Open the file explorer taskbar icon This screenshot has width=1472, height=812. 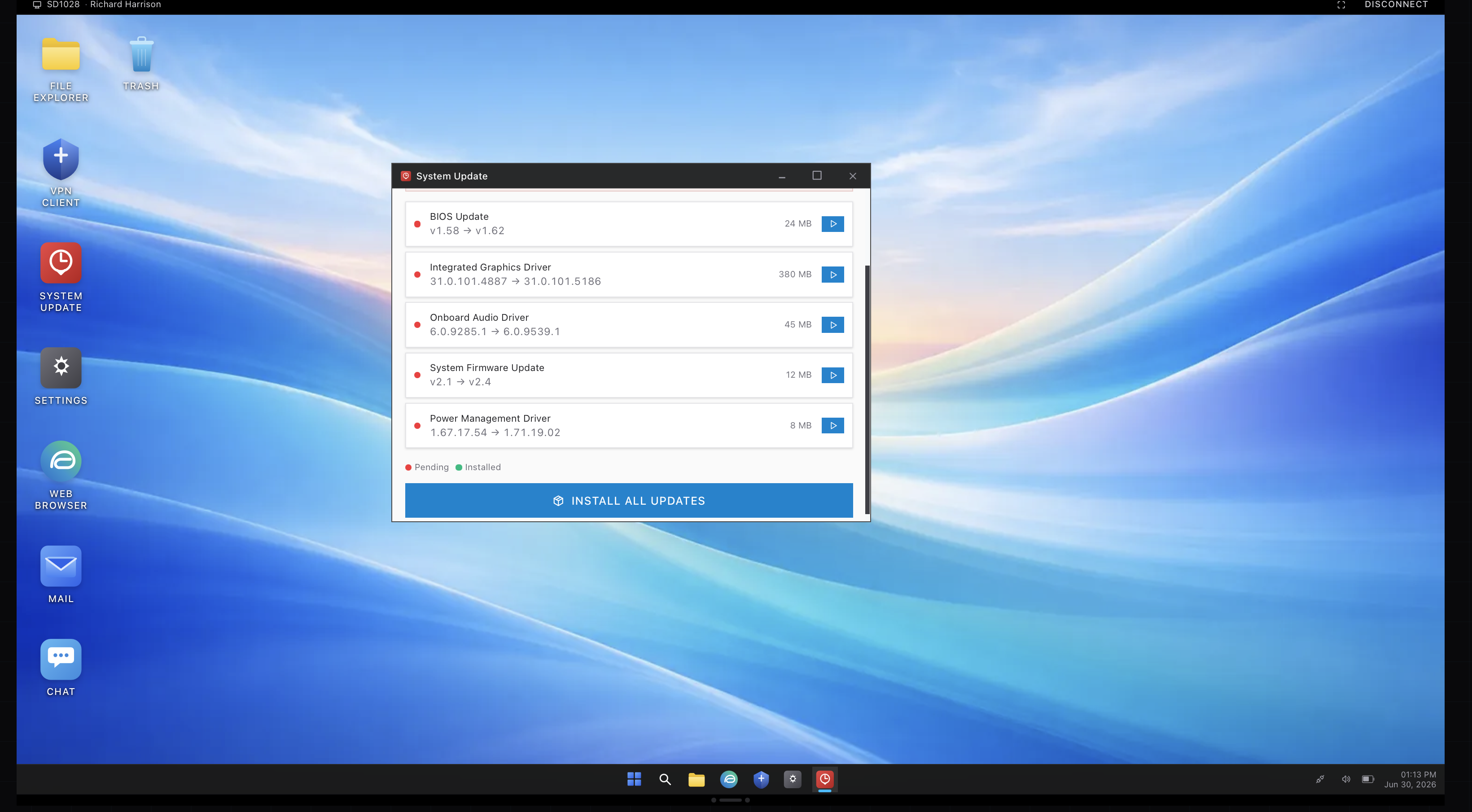tap(696, 779)
